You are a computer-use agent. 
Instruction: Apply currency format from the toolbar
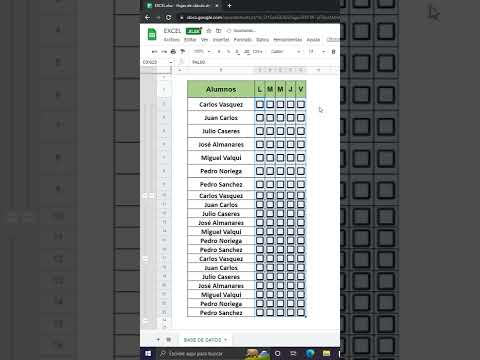[219, 52]
